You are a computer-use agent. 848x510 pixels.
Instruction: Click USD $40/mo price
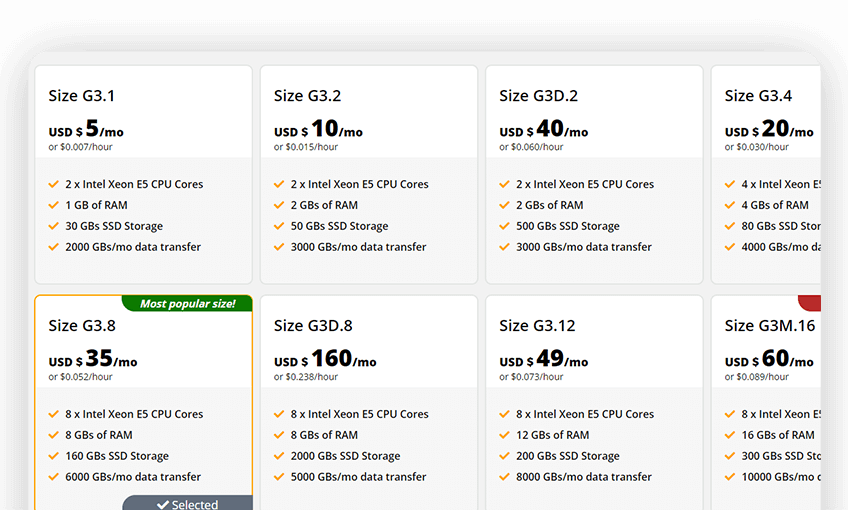point(544,129)
